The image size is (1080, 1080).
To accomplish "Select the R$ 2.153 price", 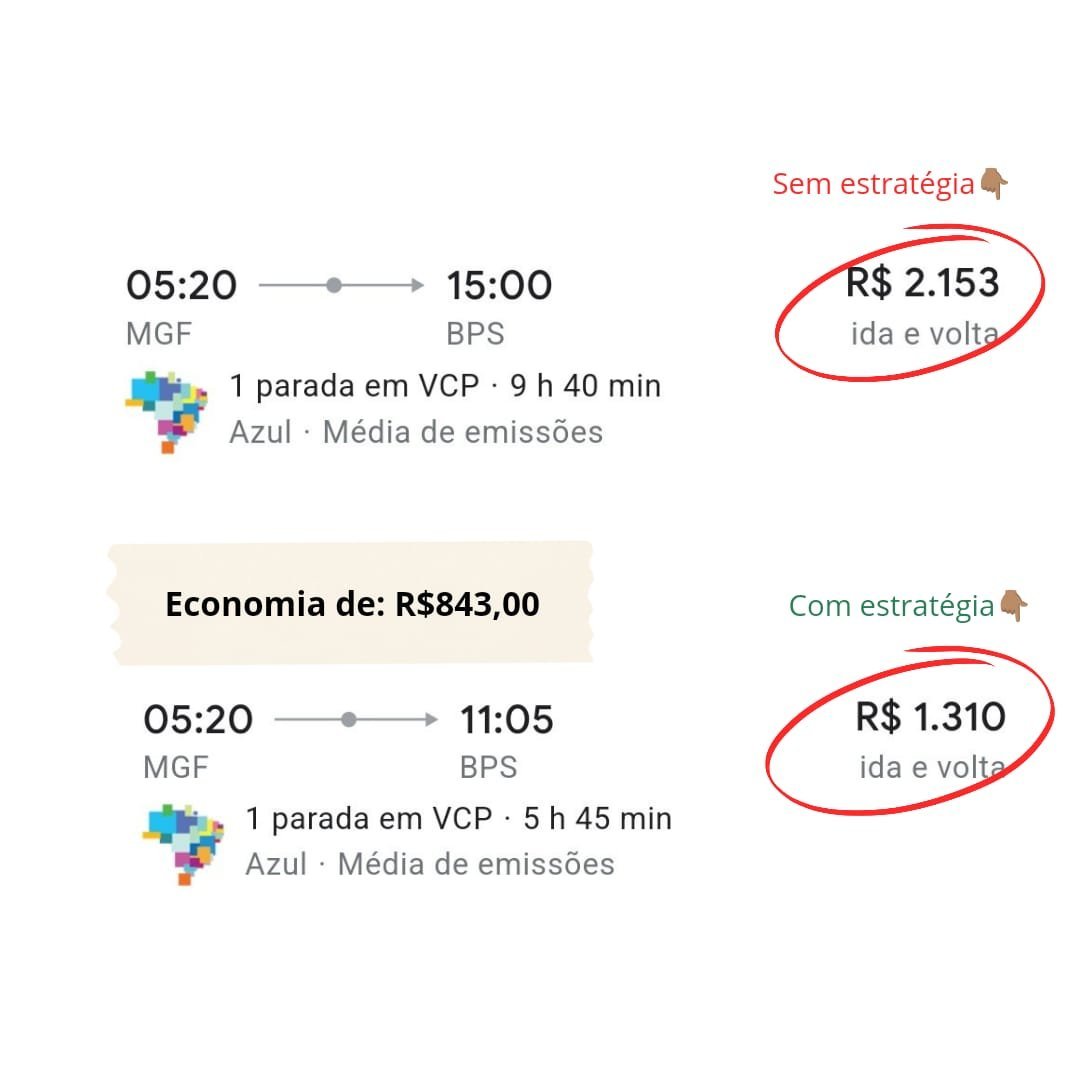I will pyautogui.click(x=922, y=283).
